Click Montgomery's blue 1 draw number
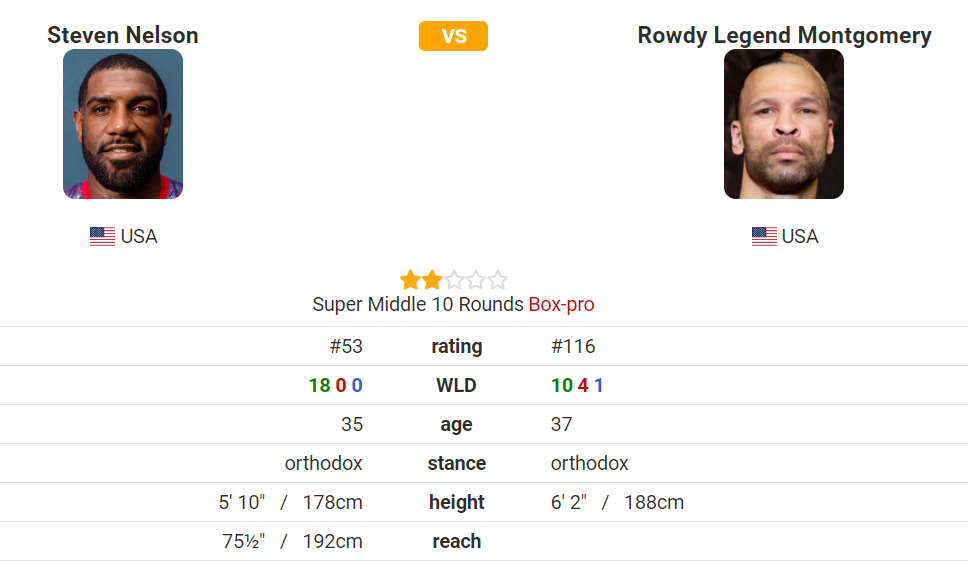The width and height of the screenshot is (968, 563). click(598, 385)
